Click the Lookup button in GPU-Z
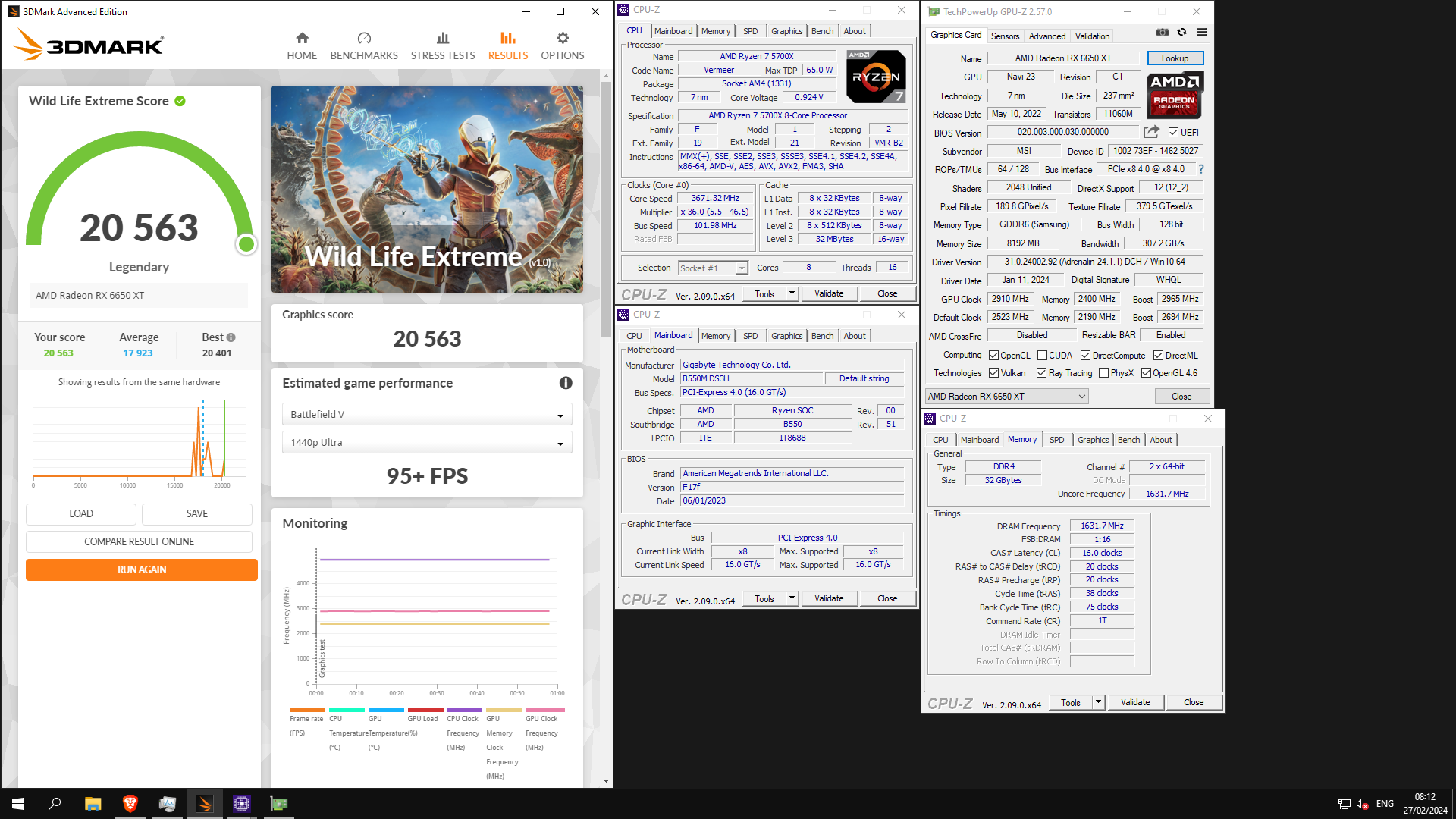 click(1175, 58)
